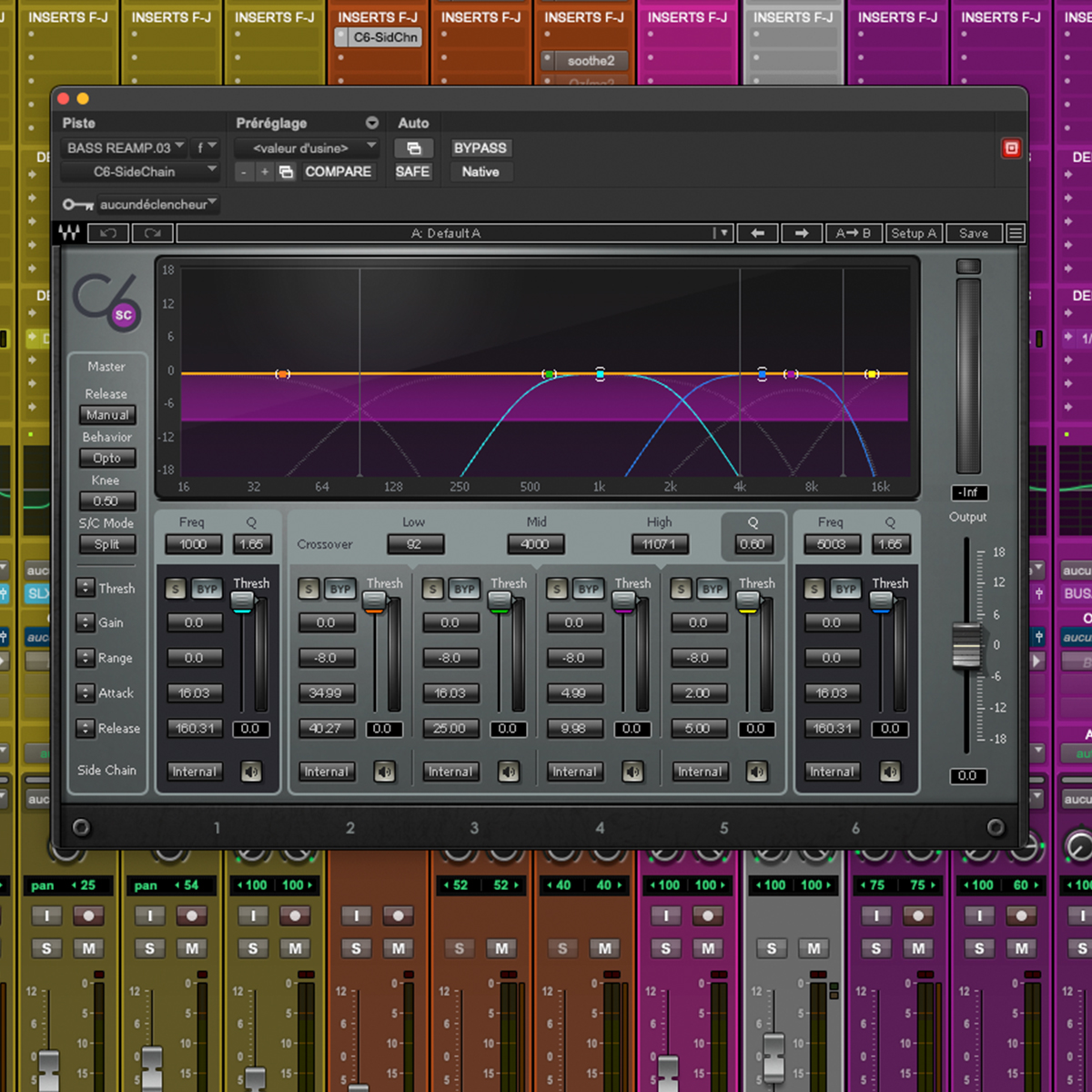Load previous preset with left arrow
1092x1092 pixels.
point(757,233)
